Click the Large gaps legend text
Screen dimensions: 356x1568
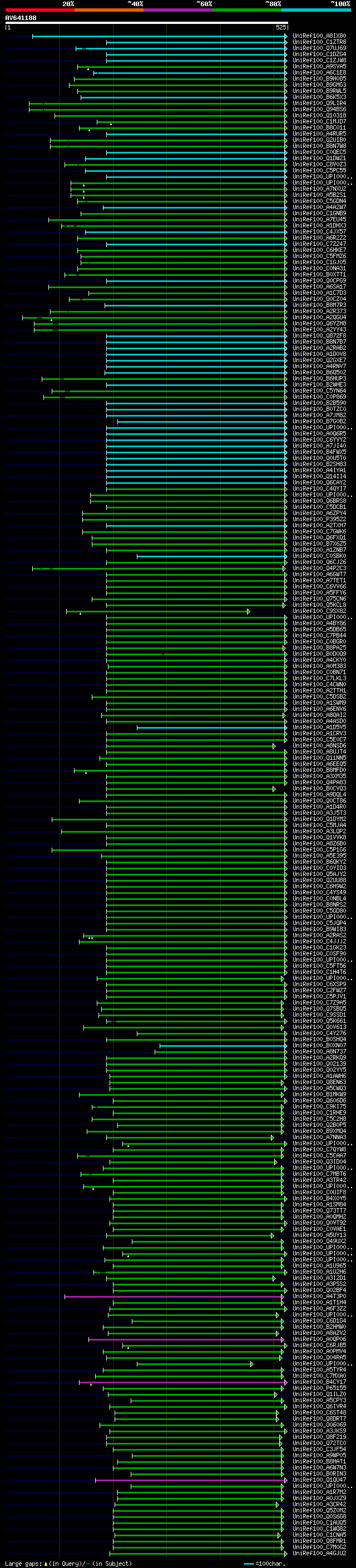pos(24,1563)
